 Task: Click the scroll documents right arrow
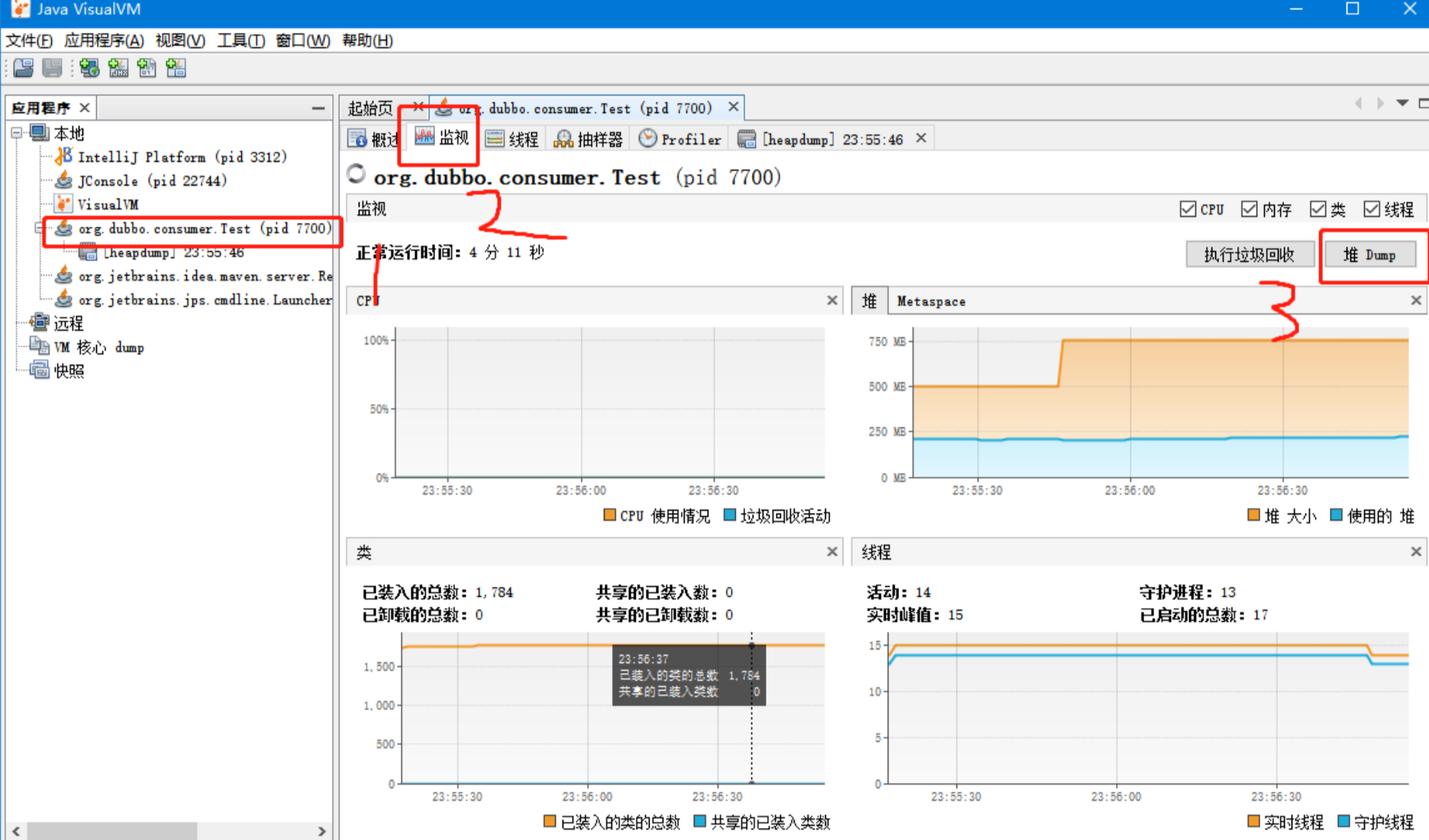click(1380, 103)
